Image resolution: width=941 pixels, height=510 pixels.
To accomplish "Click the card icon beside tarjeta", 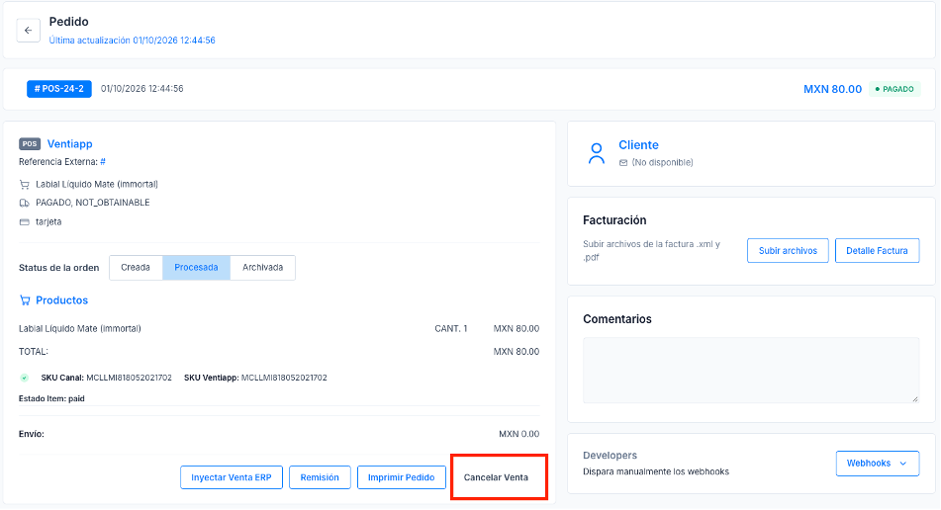I will (25, 222).
